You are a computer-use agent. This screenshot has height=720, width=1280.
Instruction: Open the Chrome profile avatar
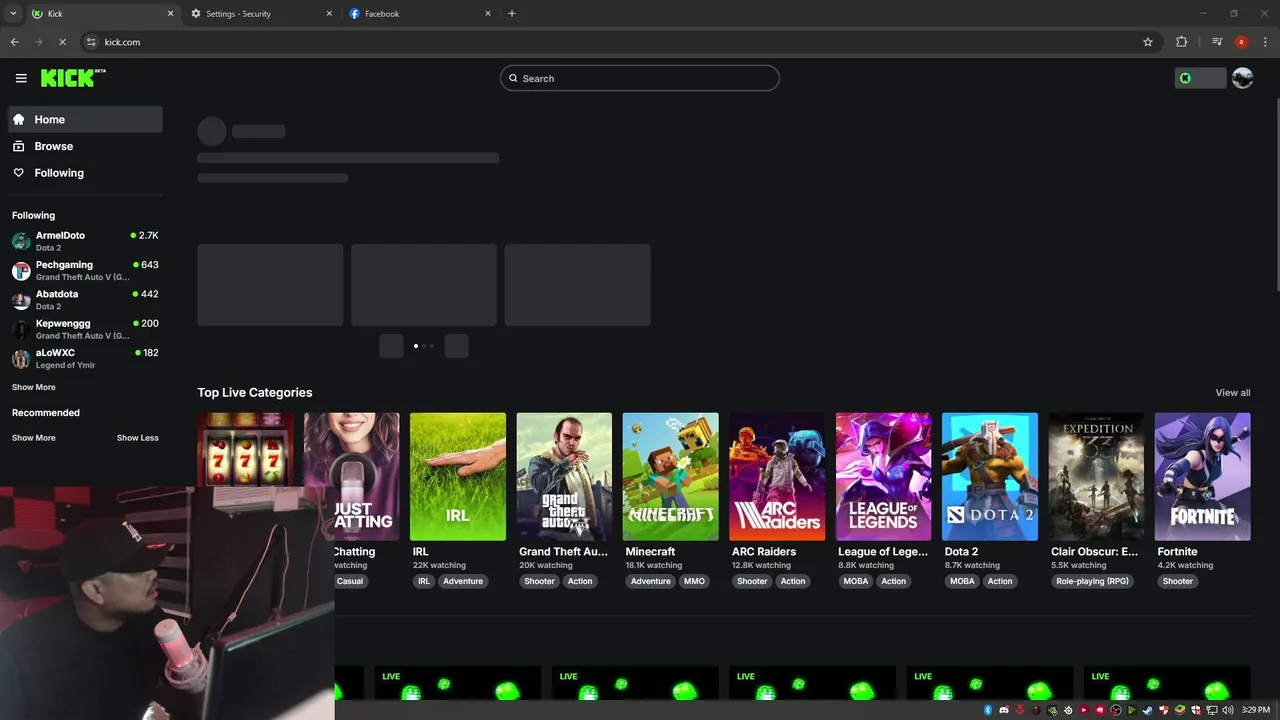tap(1241, 42)
